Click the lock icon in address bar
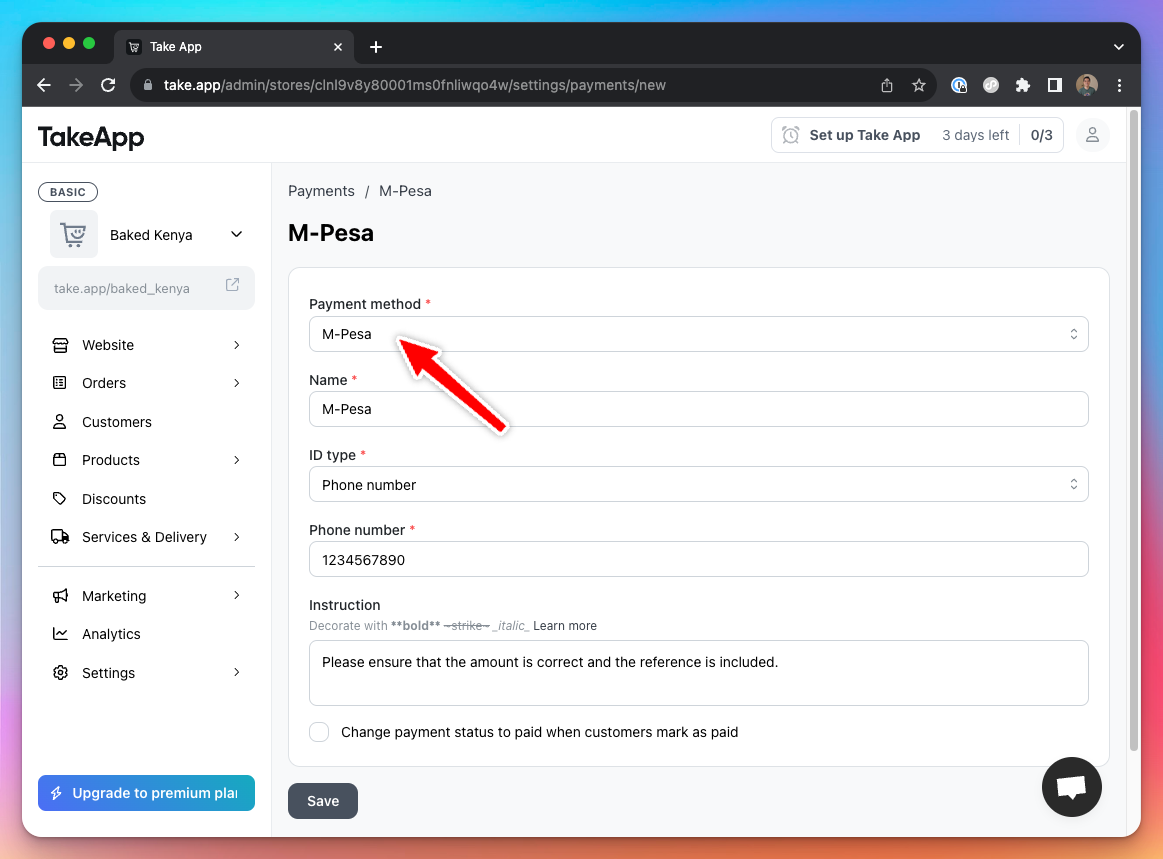The height and width of the screenshot is (859, 1163). point(148,85)
